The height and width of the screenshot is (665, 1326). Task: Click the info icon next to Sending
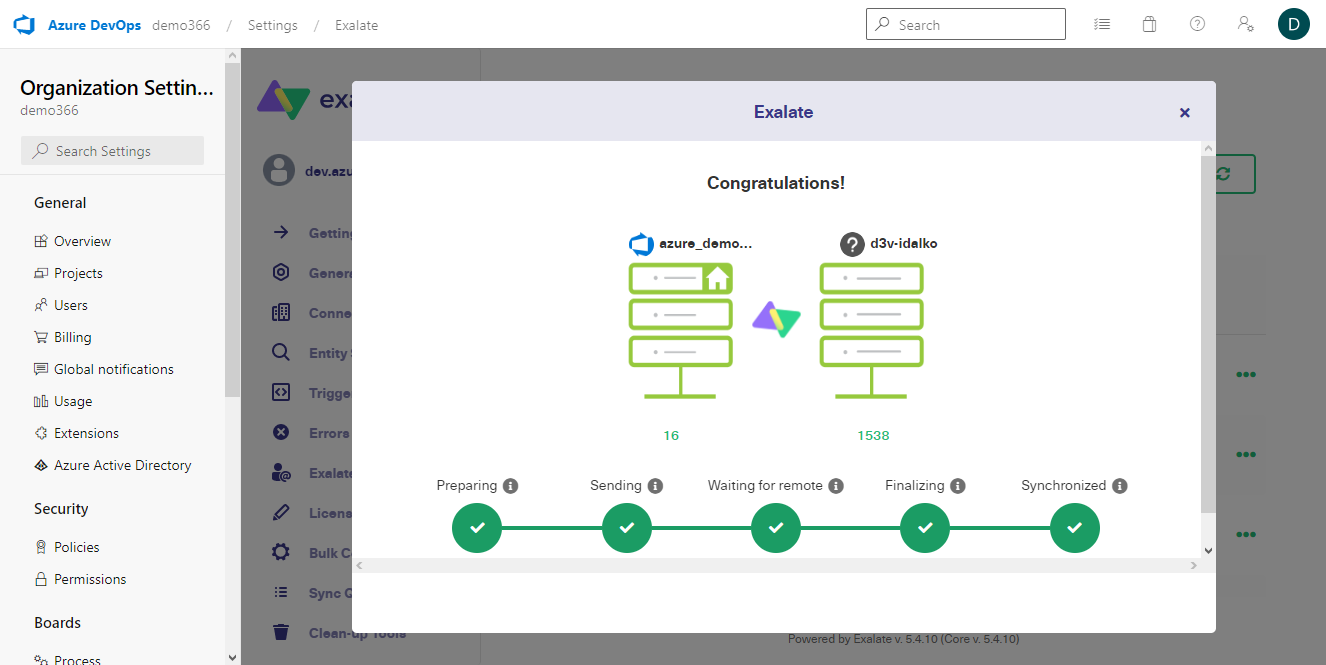tap(655, 486)
